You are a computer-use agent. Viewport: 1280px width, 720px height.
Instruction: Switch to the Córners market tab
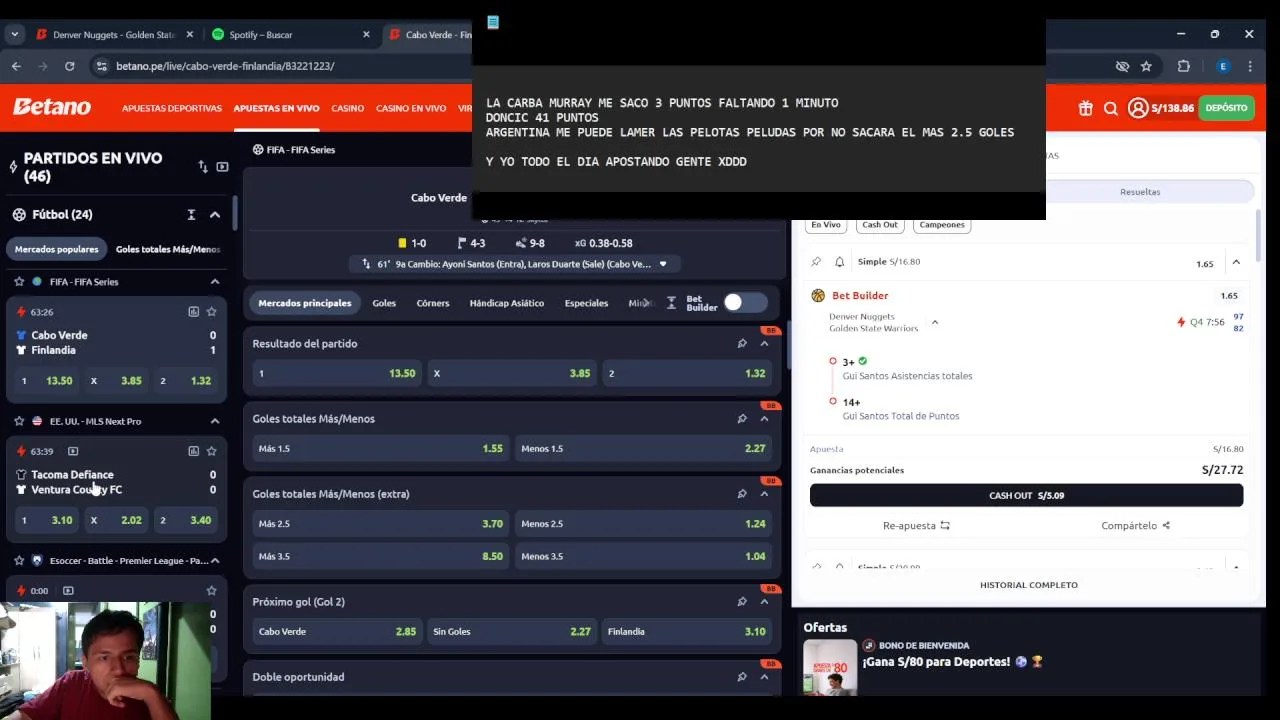(x=433, y=303)
